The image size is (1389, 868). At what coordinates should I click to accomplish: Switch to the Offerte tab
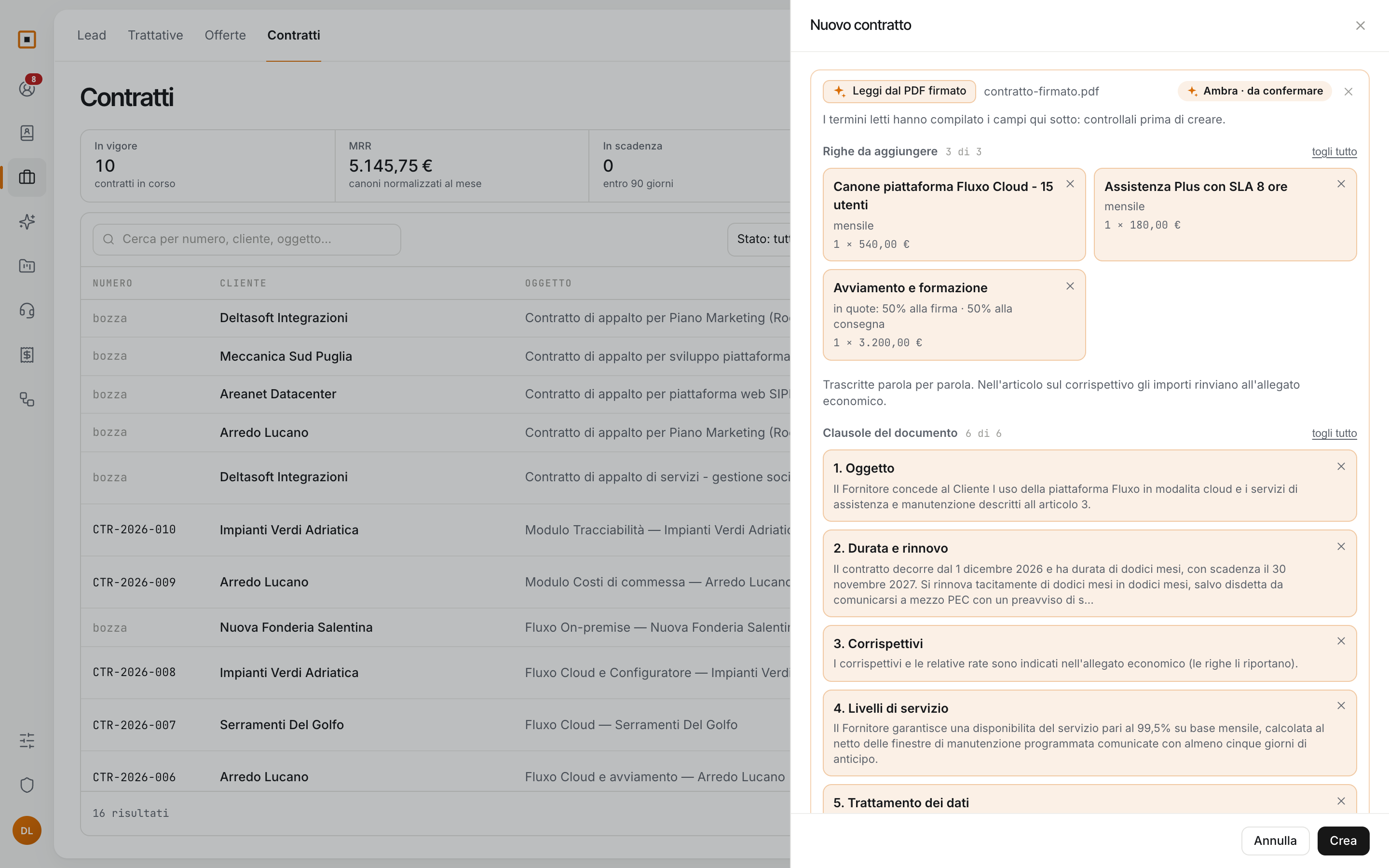225,35
